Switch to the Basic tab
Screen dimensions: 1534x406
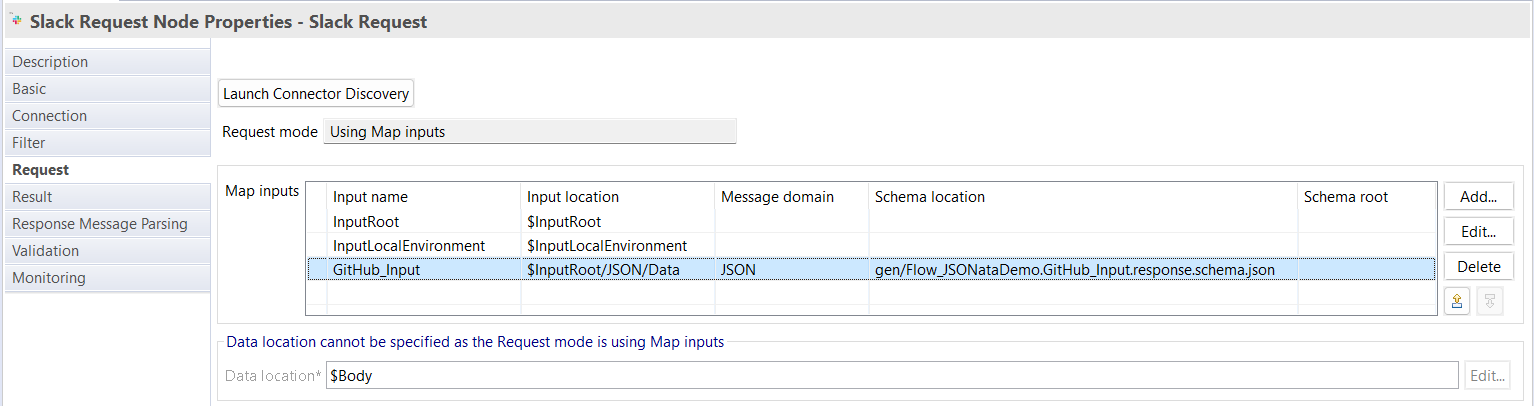tap(106, 89)
